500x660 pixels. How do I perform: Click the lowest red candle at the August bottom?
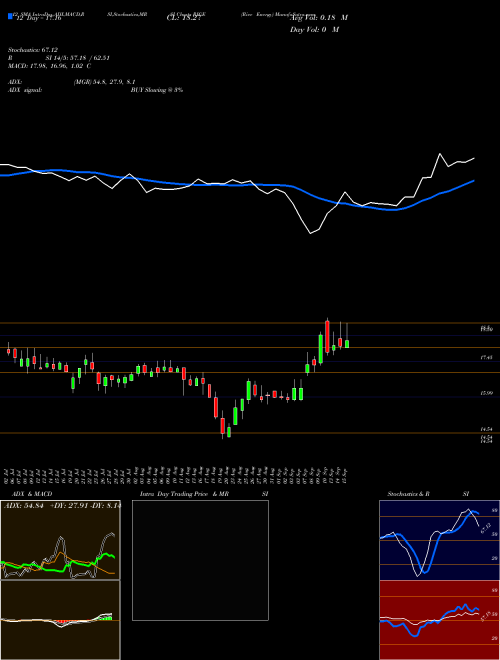coord(222,426)
